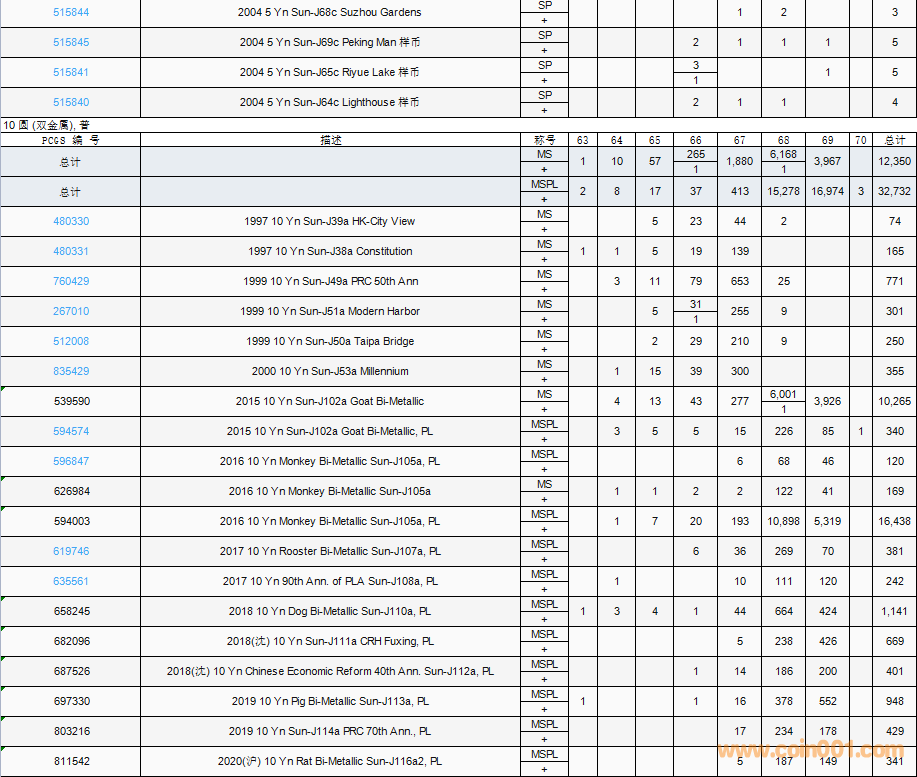Select the 2018 Dog Bi-Metallic description cell

coord(330,611)
